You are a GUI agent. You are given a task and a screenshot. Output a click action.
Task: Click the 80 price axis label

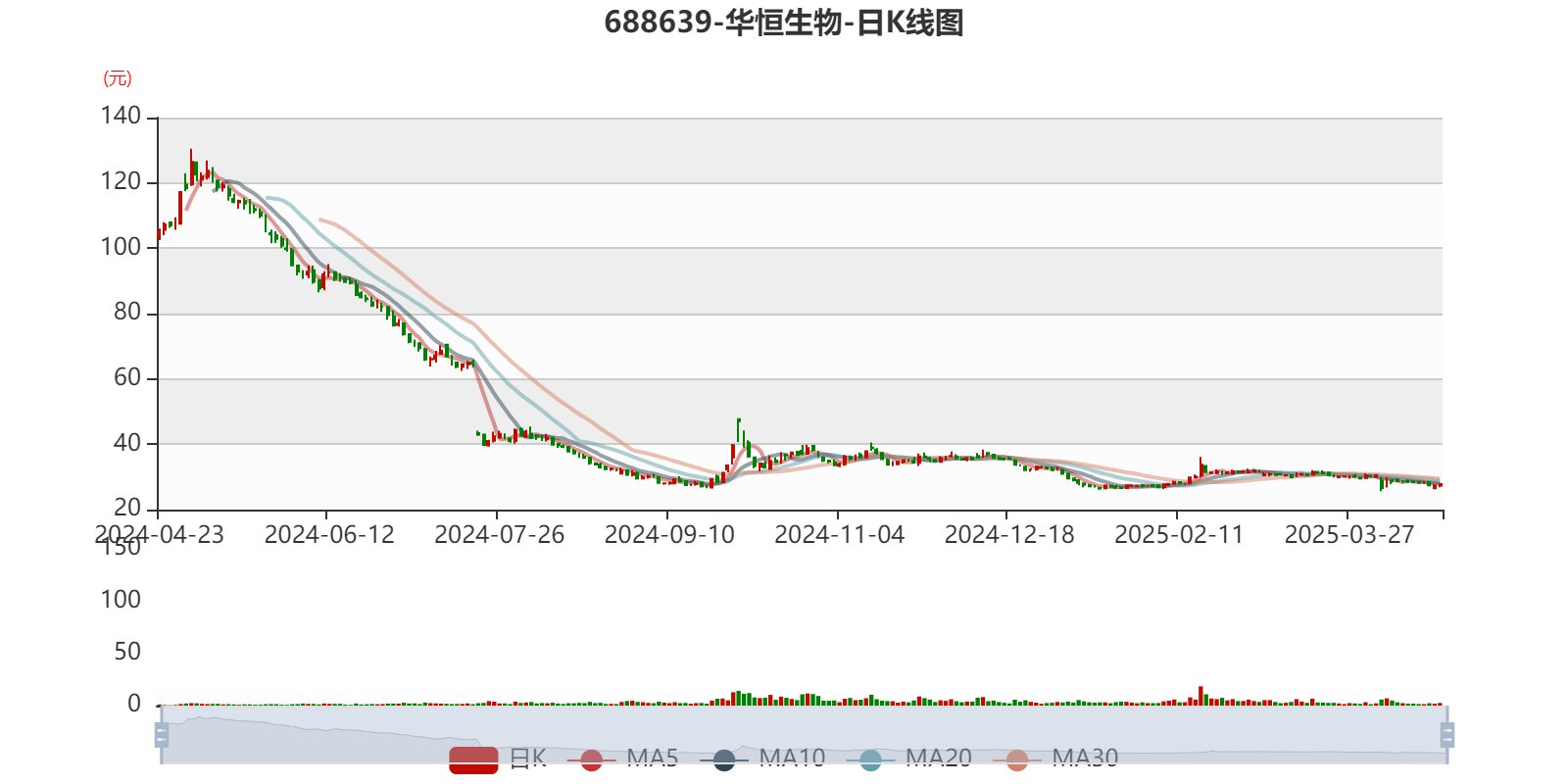tap(127, 312)
